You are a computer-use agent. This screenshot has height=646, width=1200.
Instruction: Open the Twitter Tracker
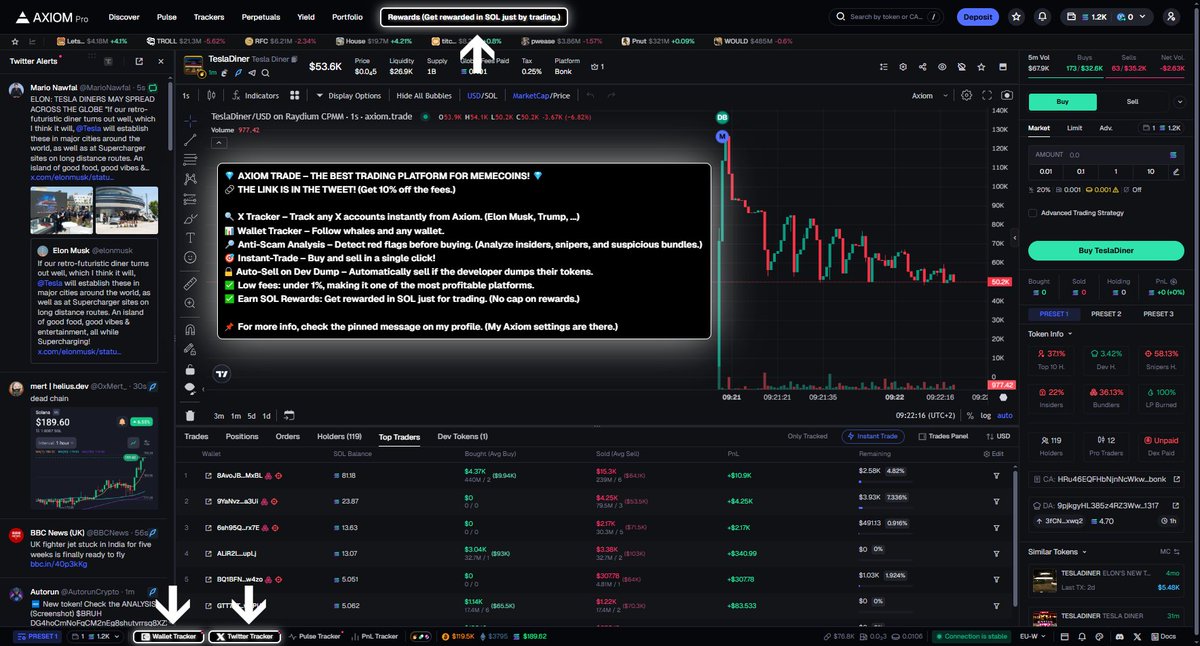[x=244, y=636]
